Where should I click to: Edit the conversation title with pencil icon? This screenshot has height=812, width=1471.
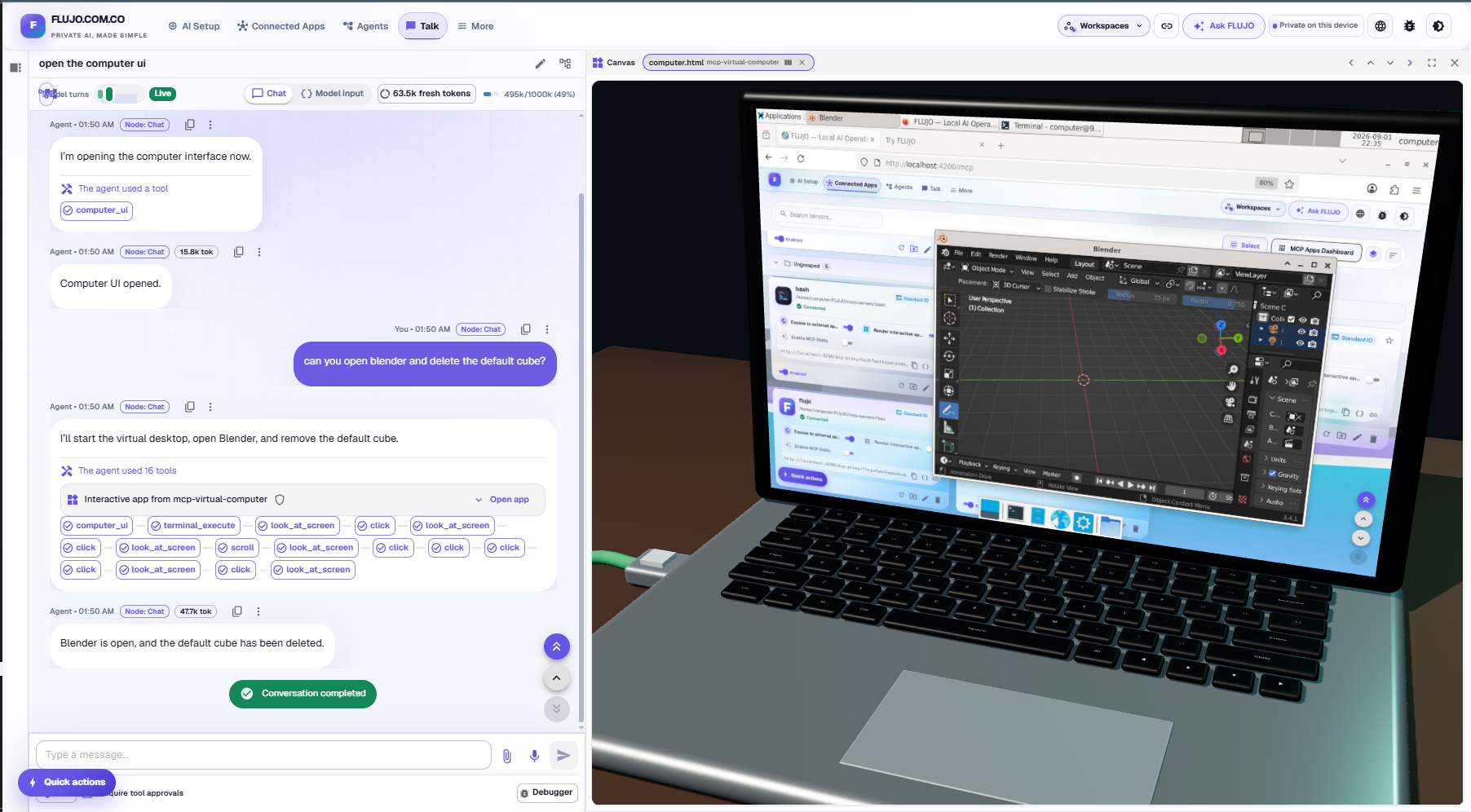[540, 64]
